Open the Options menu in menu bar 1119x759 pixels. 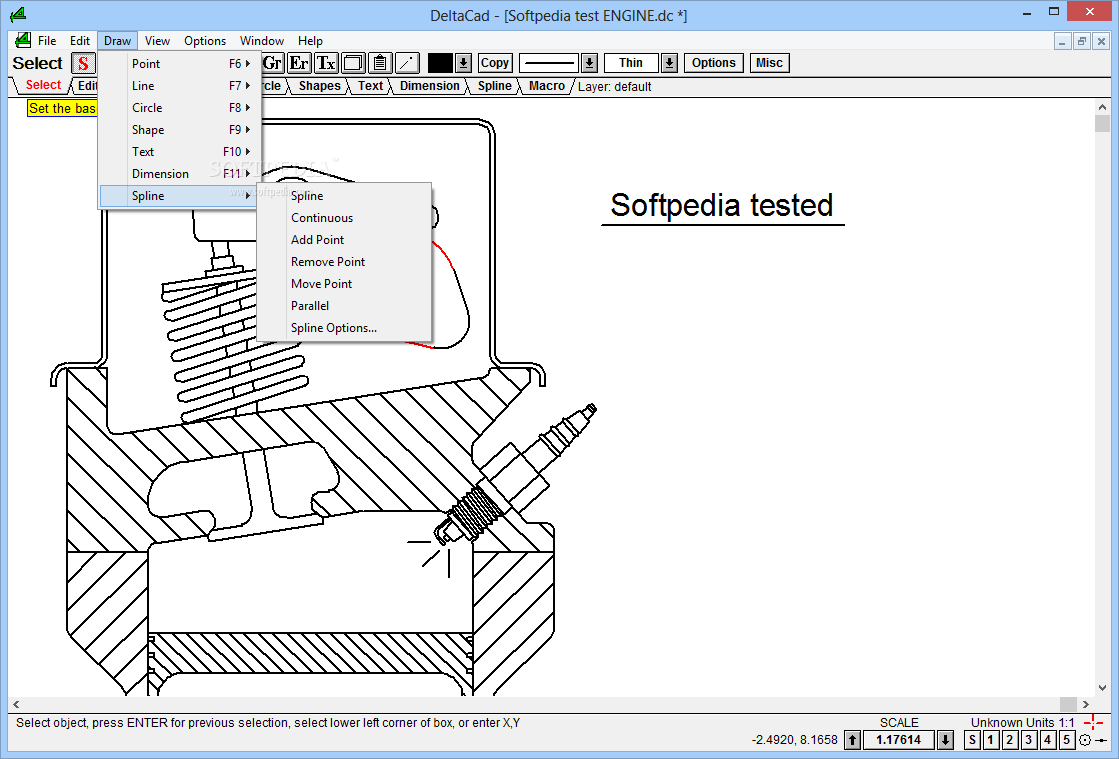click(205, 41)
